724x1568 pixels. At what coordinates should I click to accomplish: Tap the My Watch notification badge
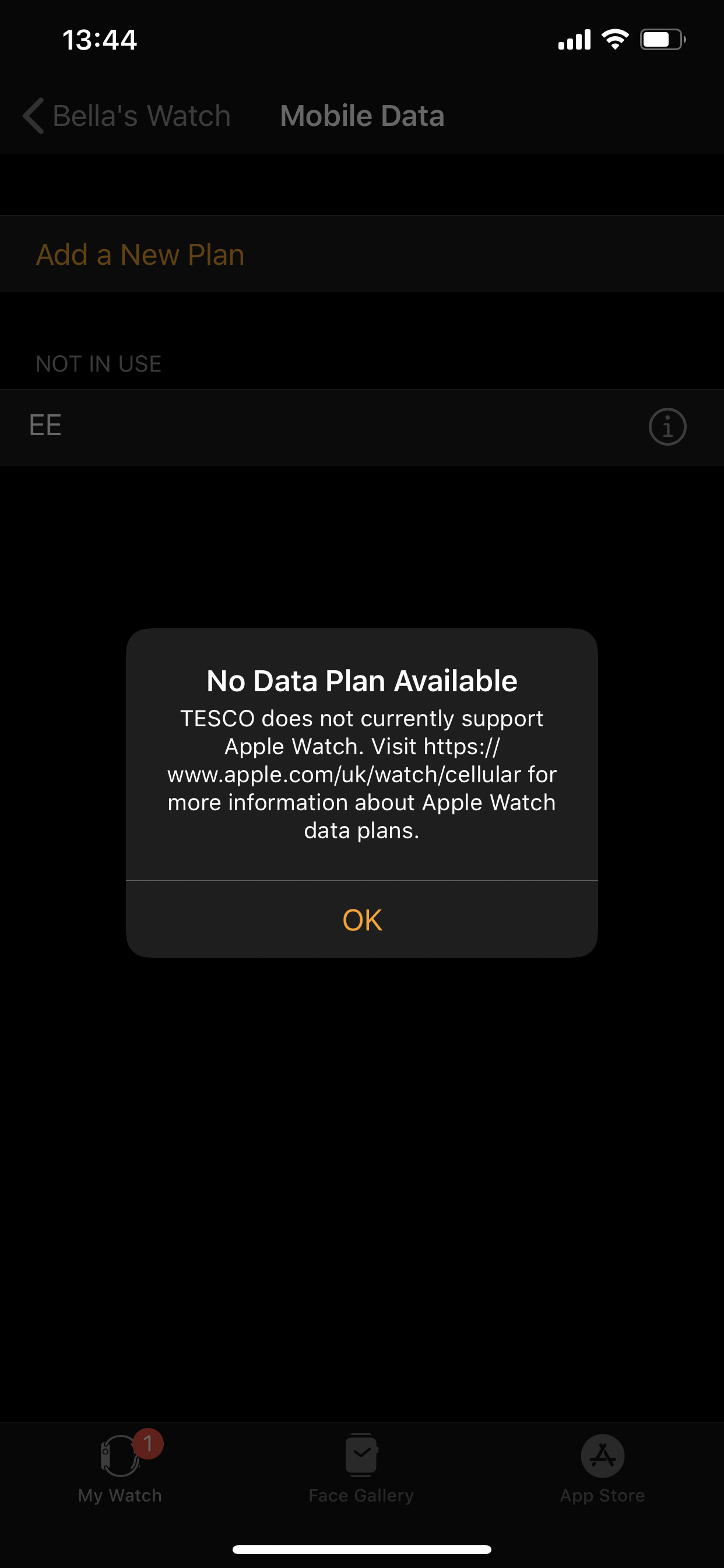click(x=148, y=1443)
